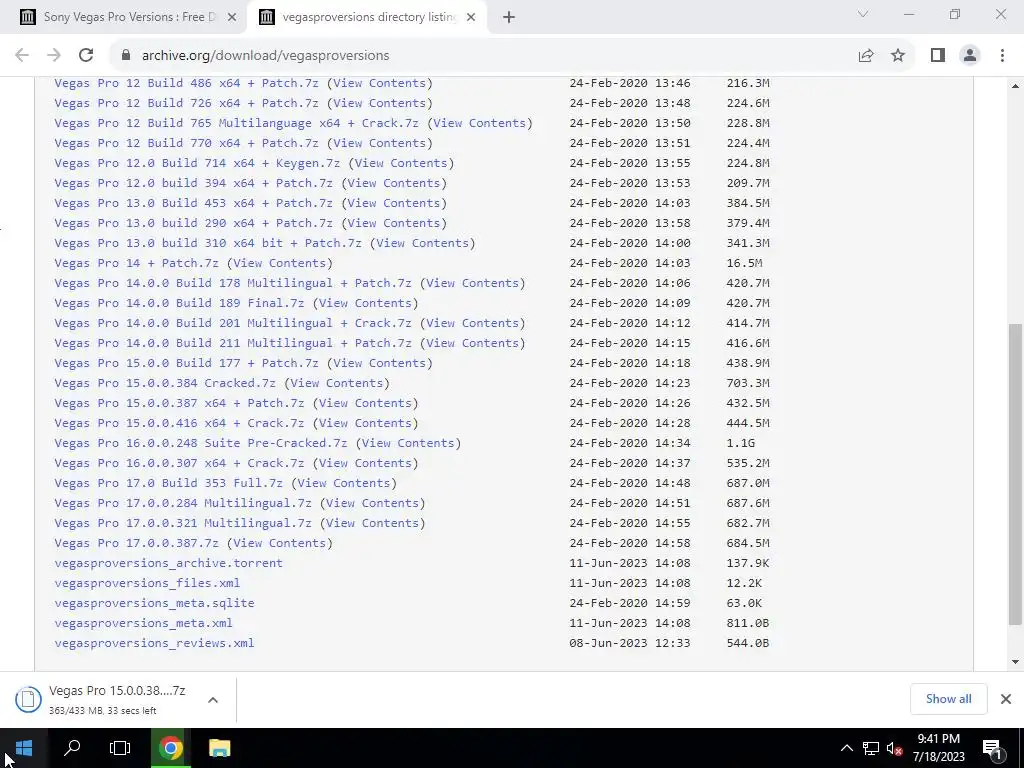Download Vegas Pro 15.0.0.416 x64 + Crack.7z
The image size is (1024, 768).
(x=179, y=423)
